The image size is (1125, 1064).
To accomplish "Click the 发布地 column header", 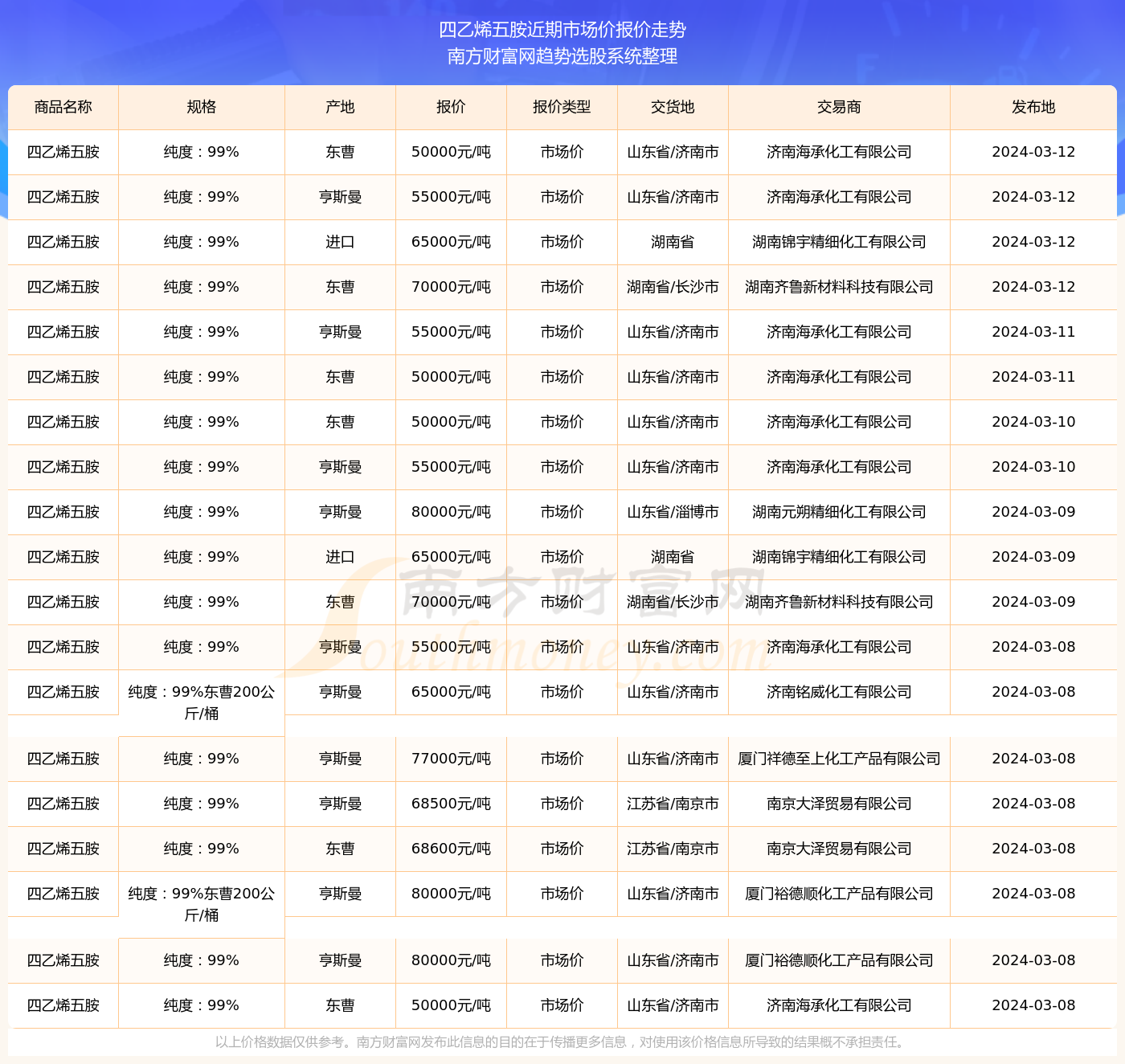I will (1034, 107).
